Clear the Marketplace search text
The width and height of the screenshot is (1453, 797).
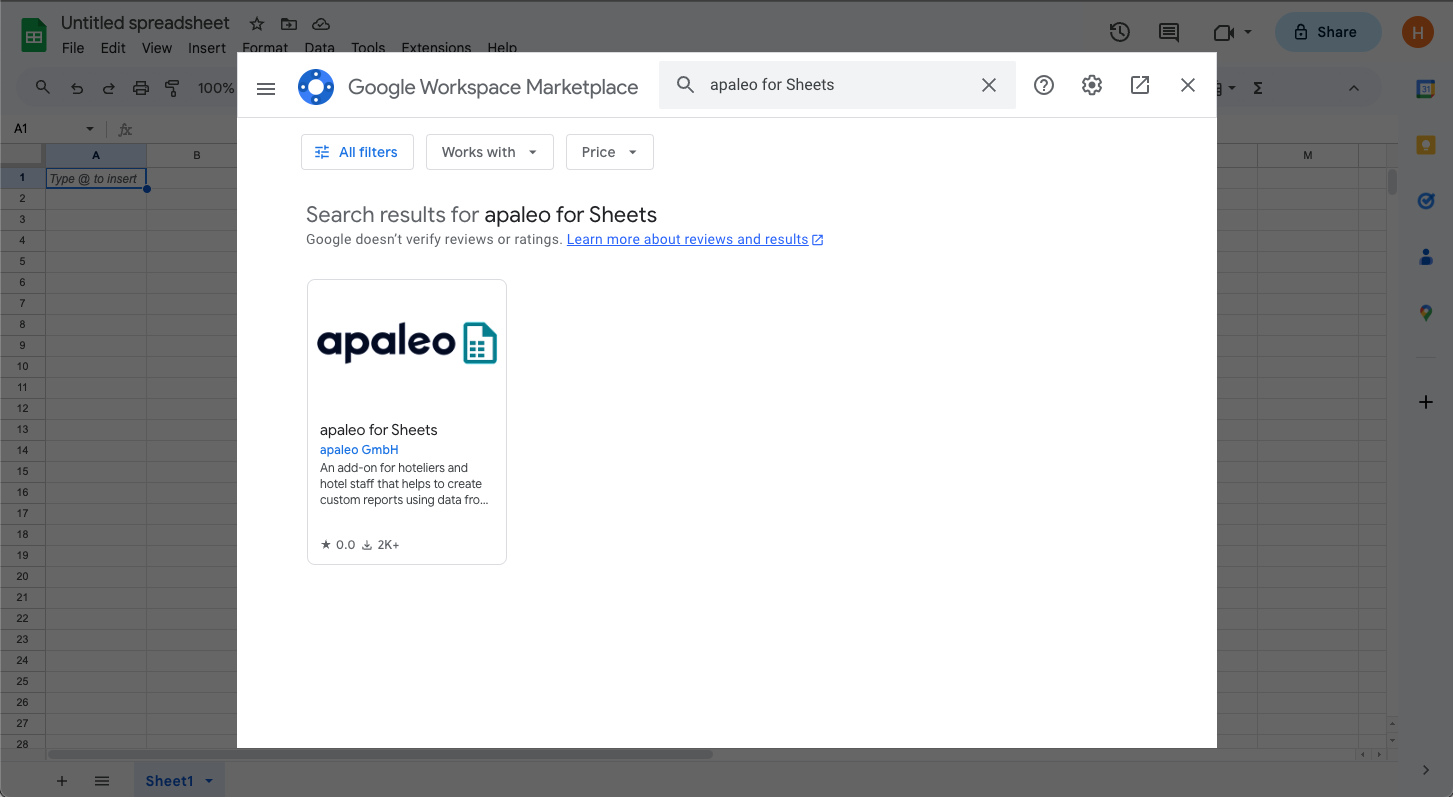(989, 85)
